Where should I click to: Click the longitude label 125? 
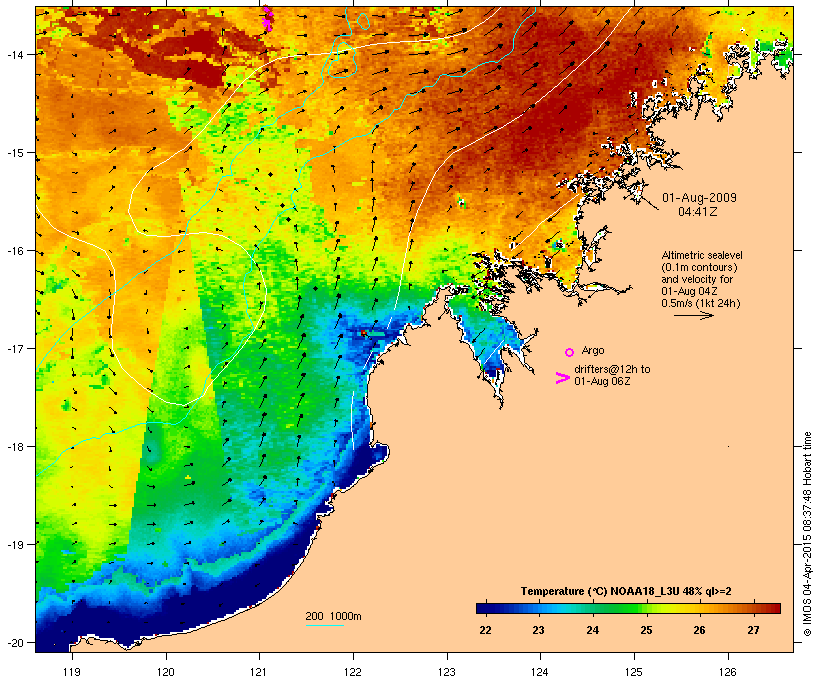pos(634,672)
